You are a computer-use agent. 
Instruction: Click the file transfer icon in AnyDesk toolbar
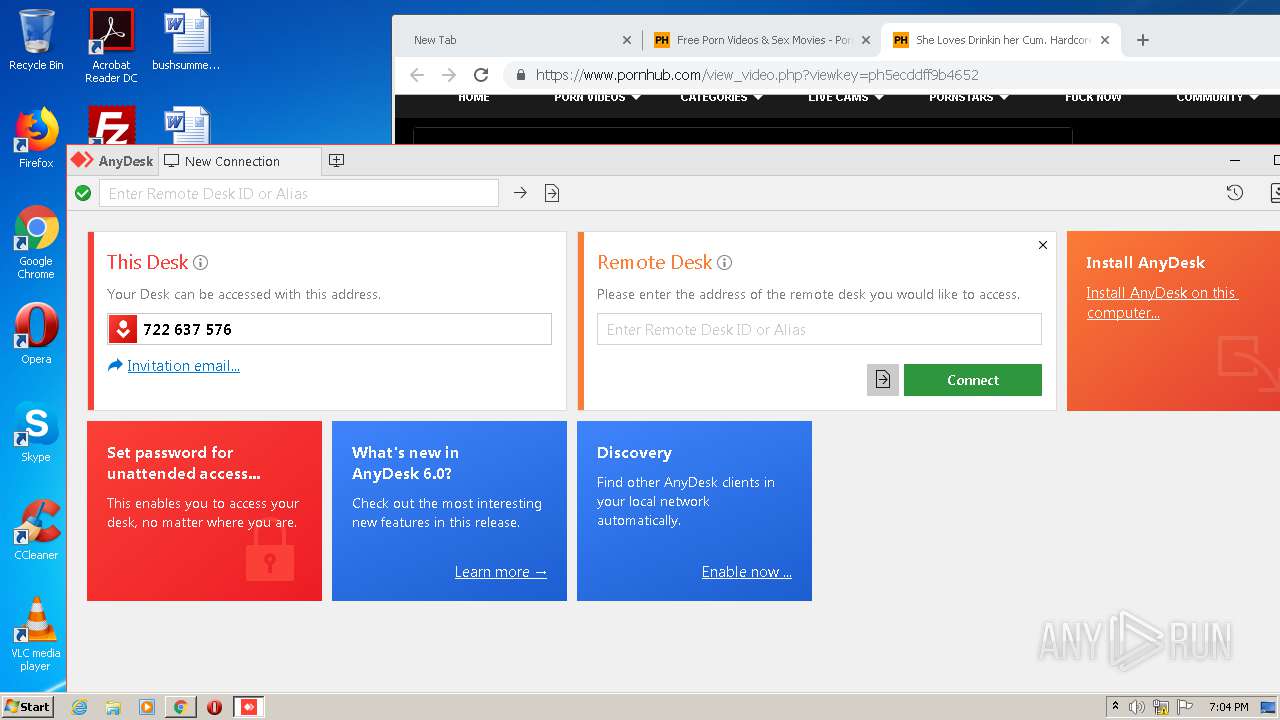(x=552, y=193)
